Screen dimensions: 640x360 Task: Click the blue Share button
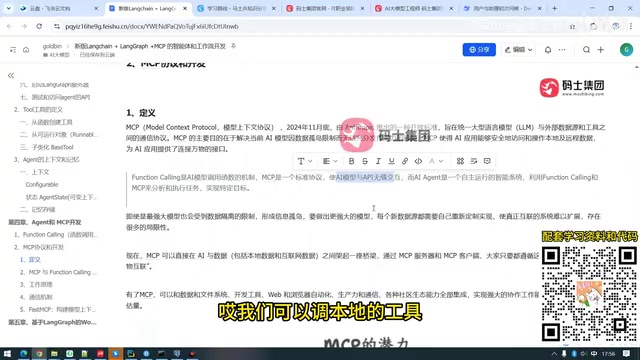[x=479, y=49]
